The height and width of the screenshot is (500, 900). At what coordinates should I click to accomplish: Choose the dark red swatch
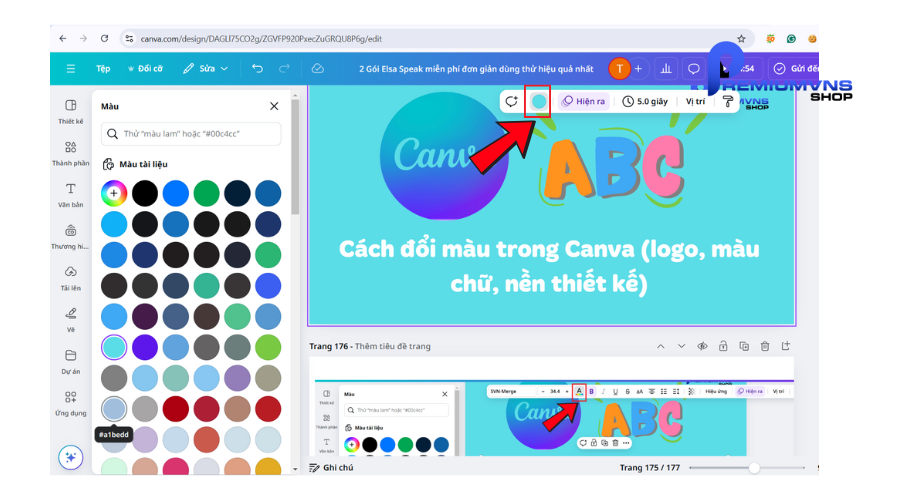pyautogui.click(x=176, y=409)
